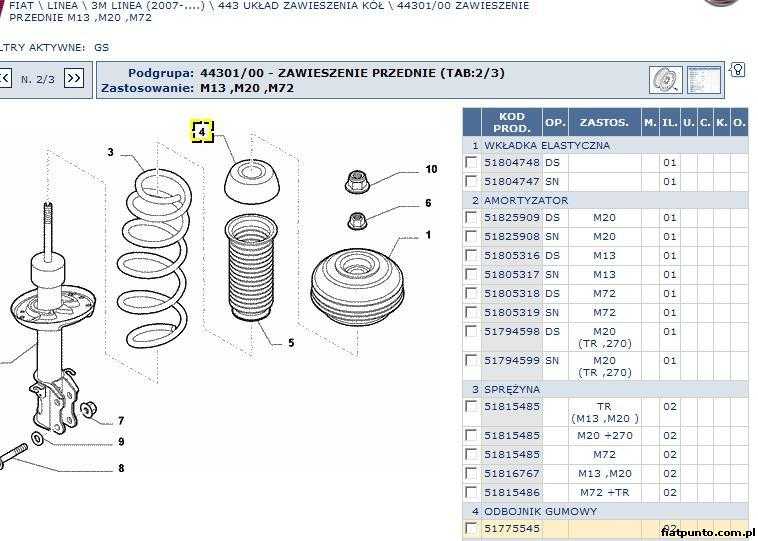Screen dimensions: 758x541
Task: Tick checkbox for part 51816767
Action: [x=471, y=473]
